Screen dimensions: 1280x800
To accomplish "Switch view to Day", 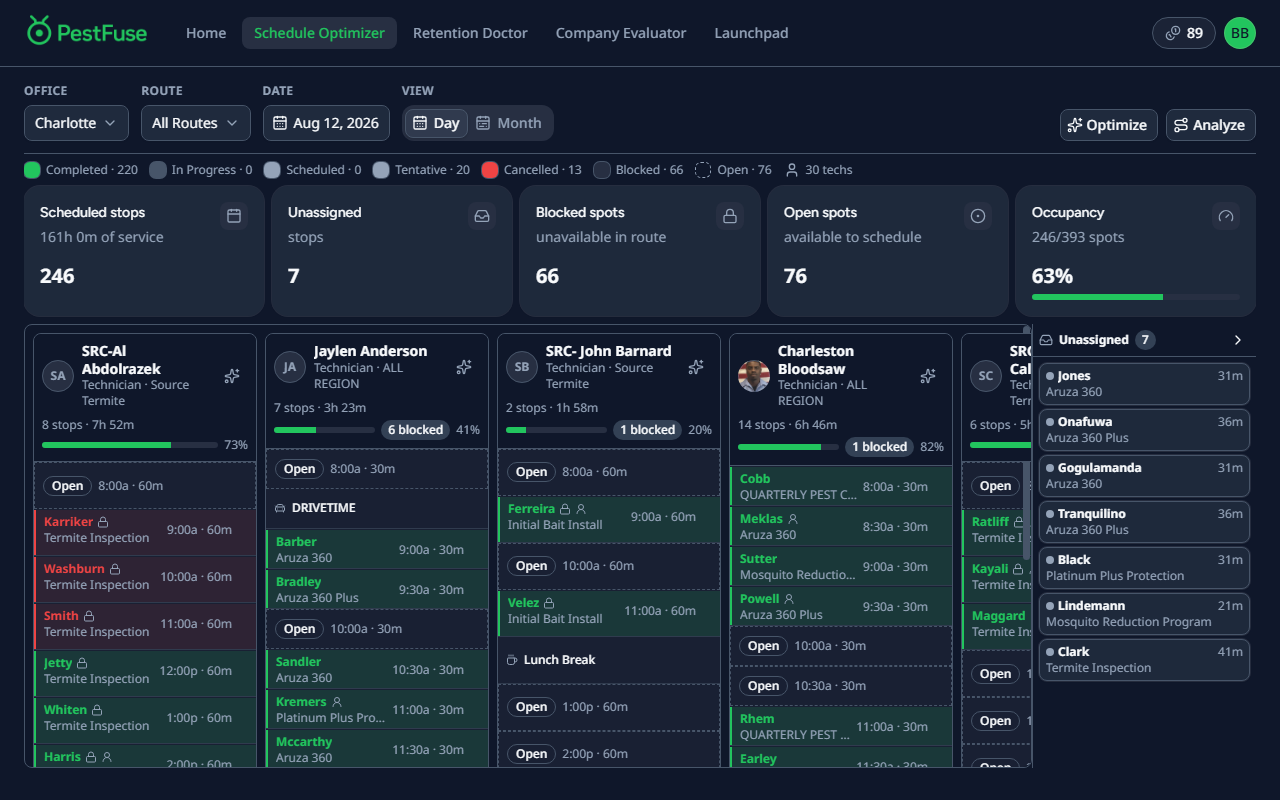I will coord(436,123).
